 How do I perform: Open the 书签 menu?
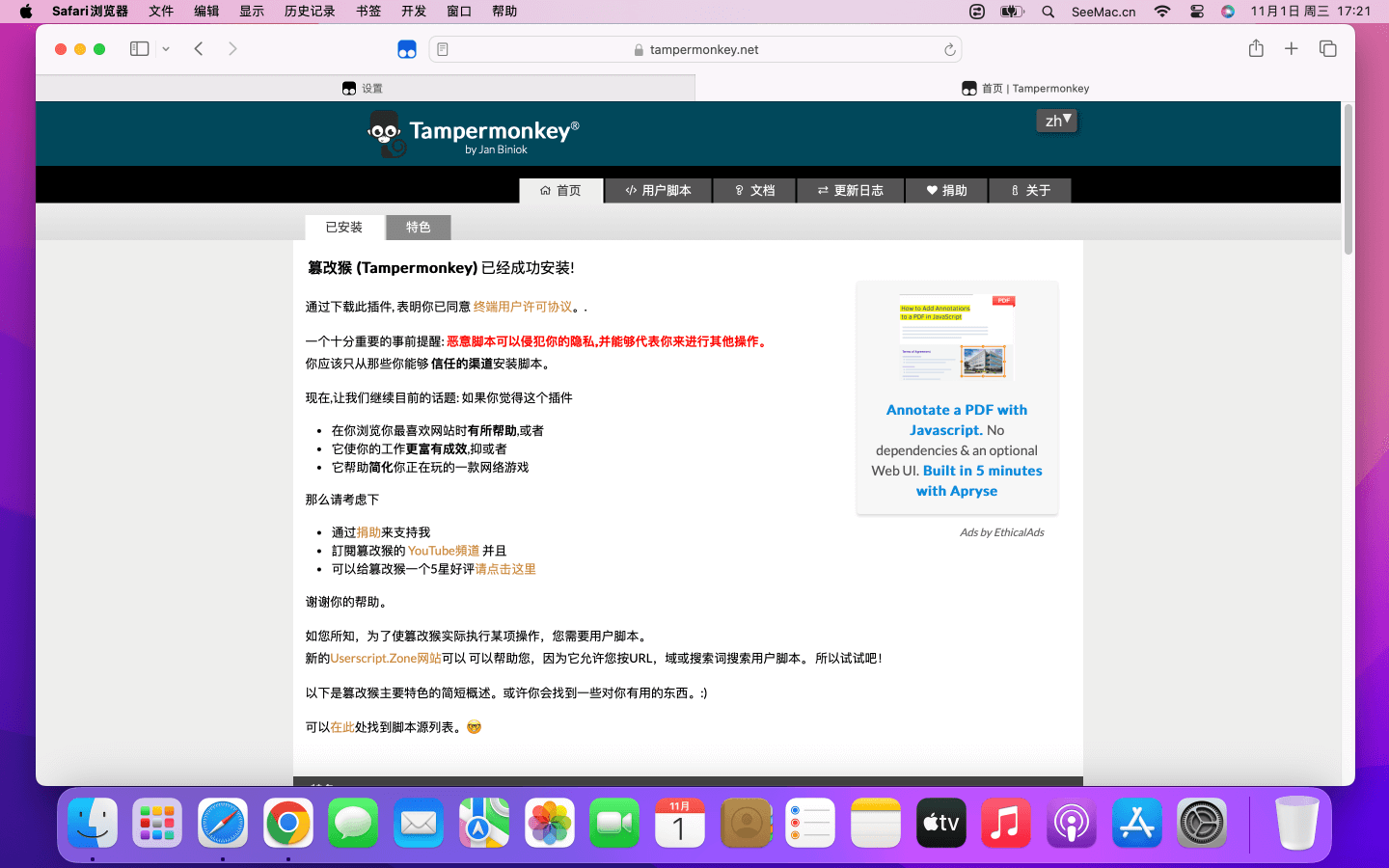tap(368, 12)
